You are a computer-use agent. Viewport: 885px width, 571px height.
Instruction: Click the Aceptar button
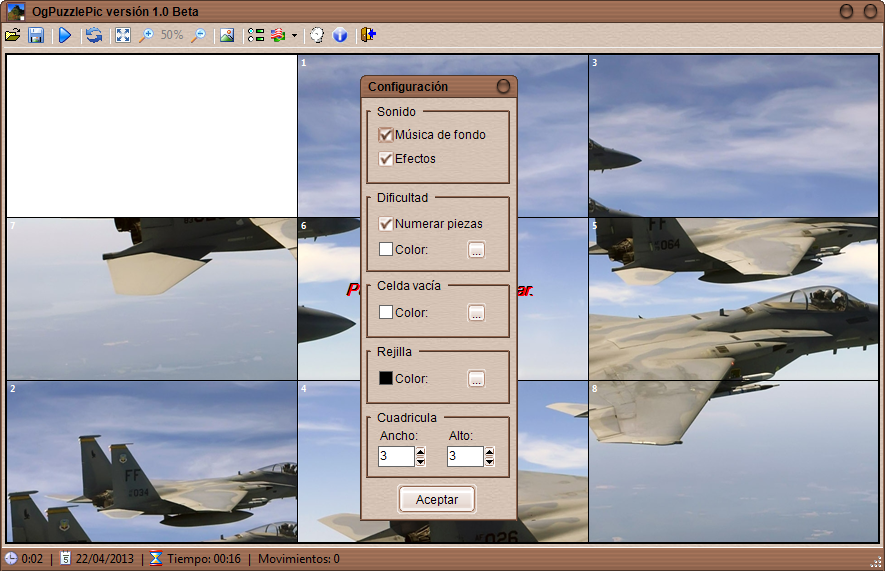coord(437,499)
